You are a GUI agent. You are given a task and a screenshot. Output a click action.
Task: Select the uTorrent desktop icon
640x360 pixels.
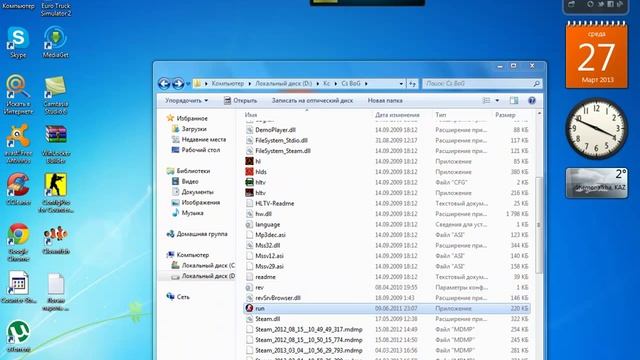point(18,336)
